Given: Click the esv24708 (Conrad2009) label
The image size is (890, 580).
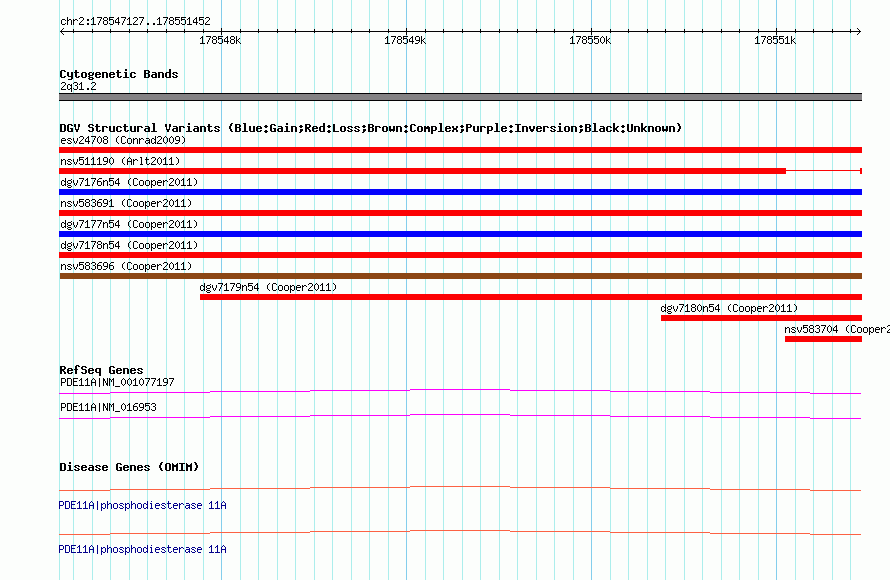Looking at the screenshot, I should tap(123, 140).
